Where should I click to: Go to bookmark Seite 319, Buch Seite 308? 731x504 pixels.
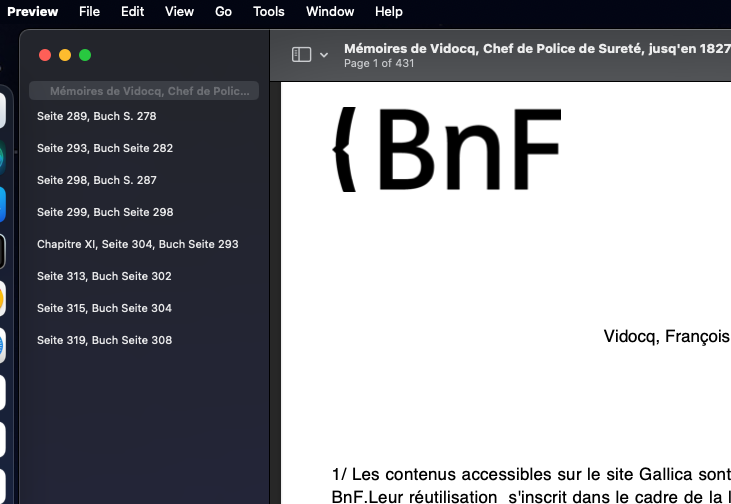[104, 340]
